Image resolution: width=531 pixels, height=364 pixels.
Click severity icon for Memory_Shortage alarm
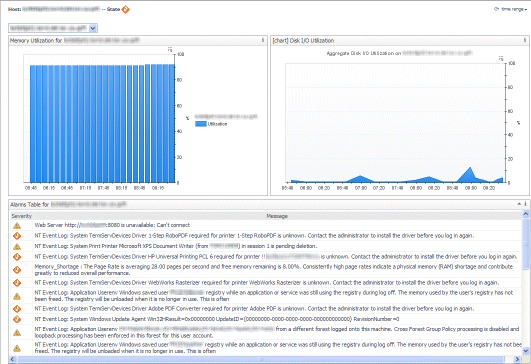tap(17, 270)
